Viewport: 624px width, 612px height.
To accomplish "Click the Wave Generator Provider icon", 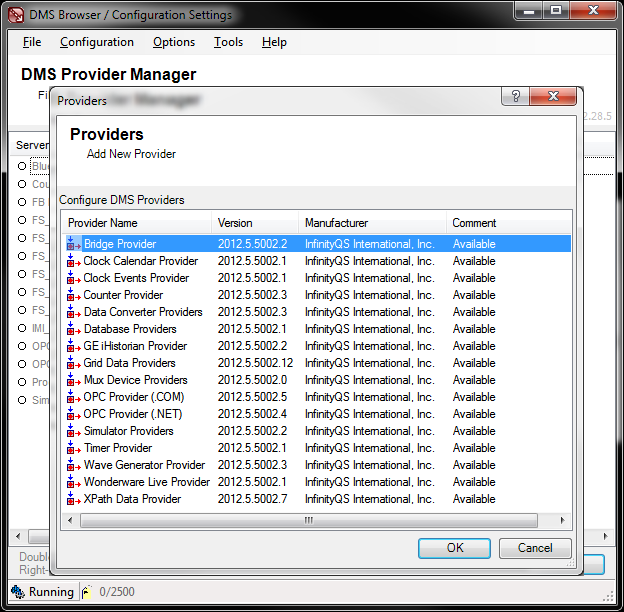I will (x=74, y=465).
